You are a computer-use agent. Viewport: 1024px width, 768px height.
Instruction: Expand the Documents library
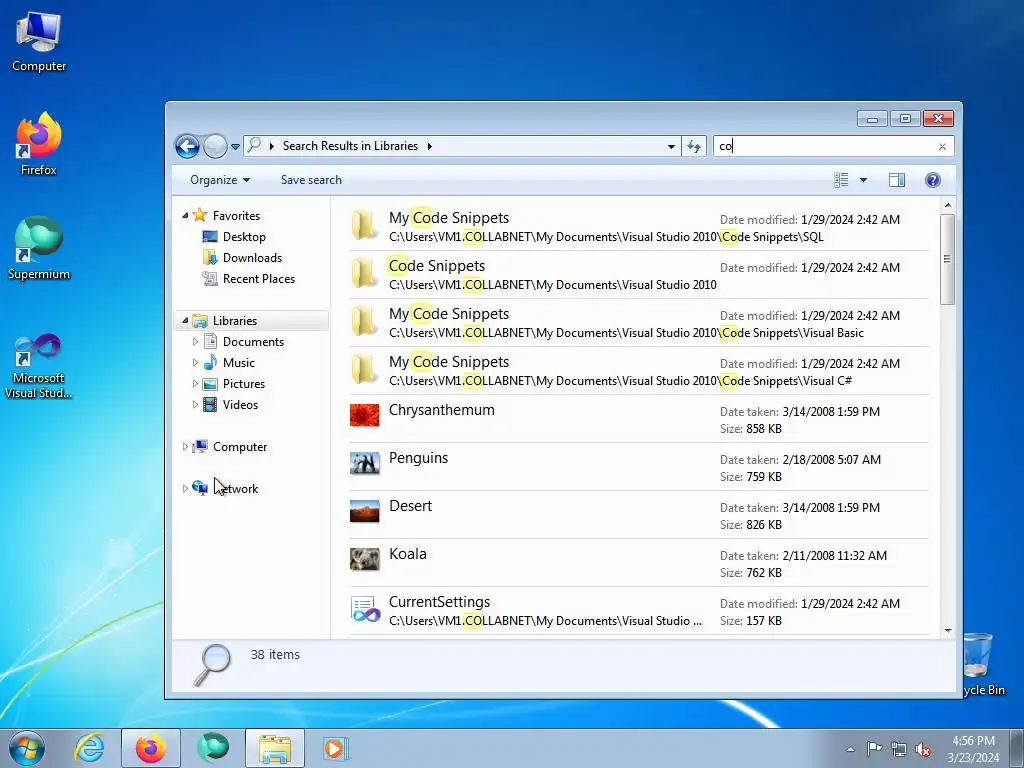195,342
